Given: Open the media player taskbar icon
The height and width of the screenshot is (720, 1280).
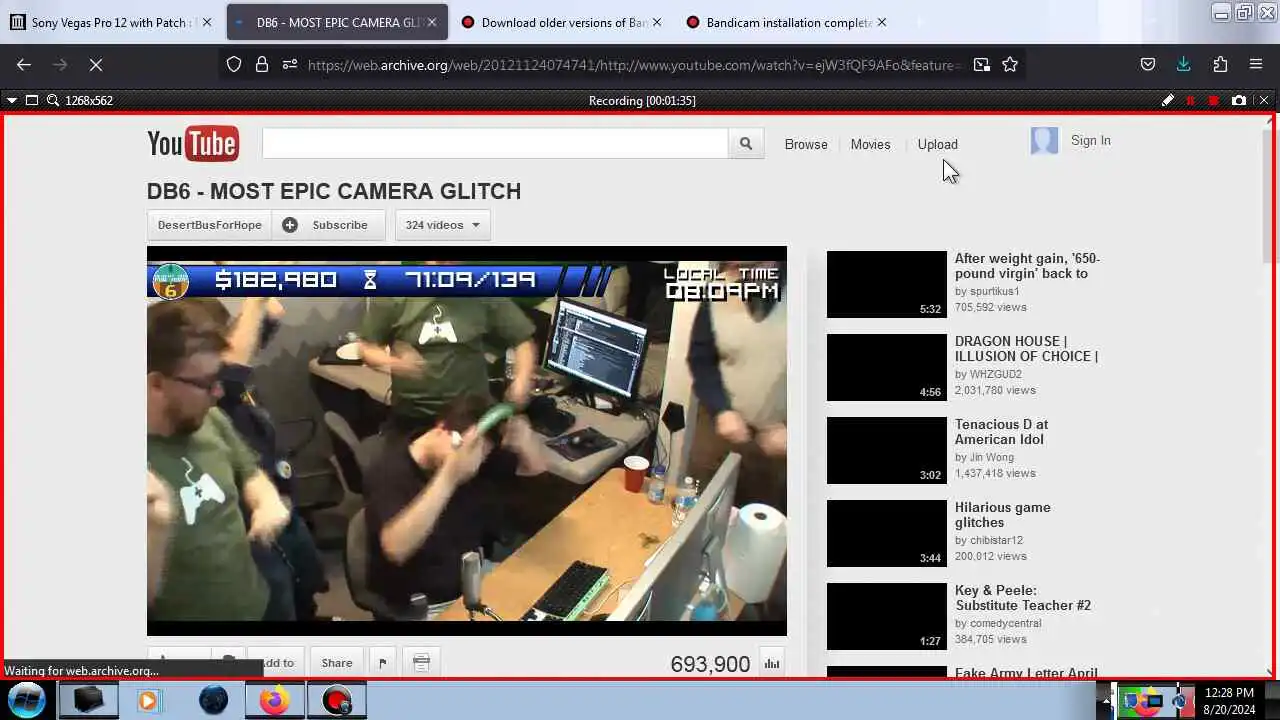Looking at the screenshot, I should point(148,700).
